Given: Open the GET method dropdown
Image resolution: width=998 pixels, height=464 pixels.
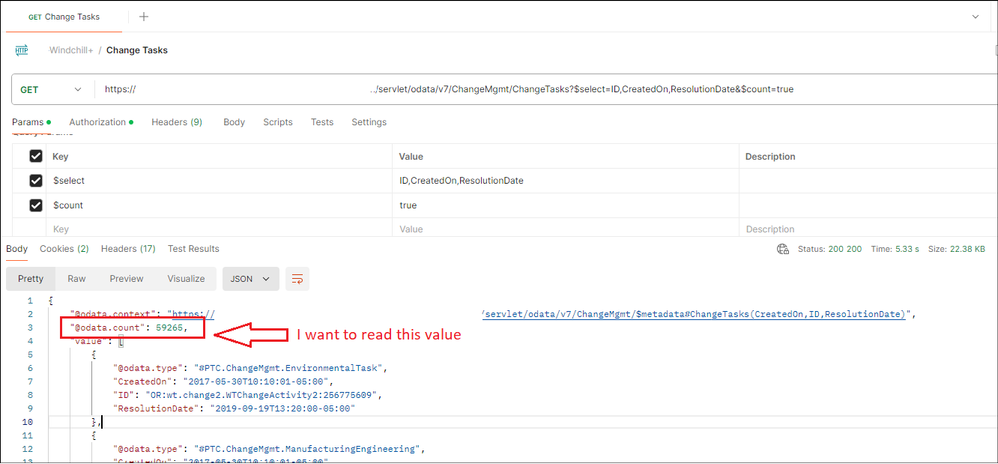Looking at the screenshot, I should [x=51, y=90].
